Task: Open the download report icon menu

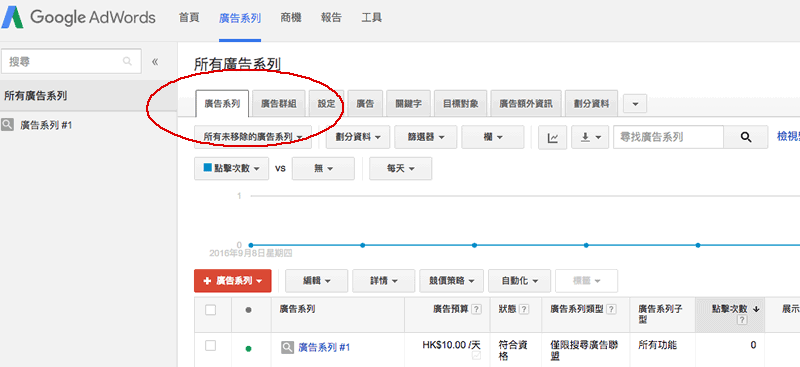Action: click(590, 137)
